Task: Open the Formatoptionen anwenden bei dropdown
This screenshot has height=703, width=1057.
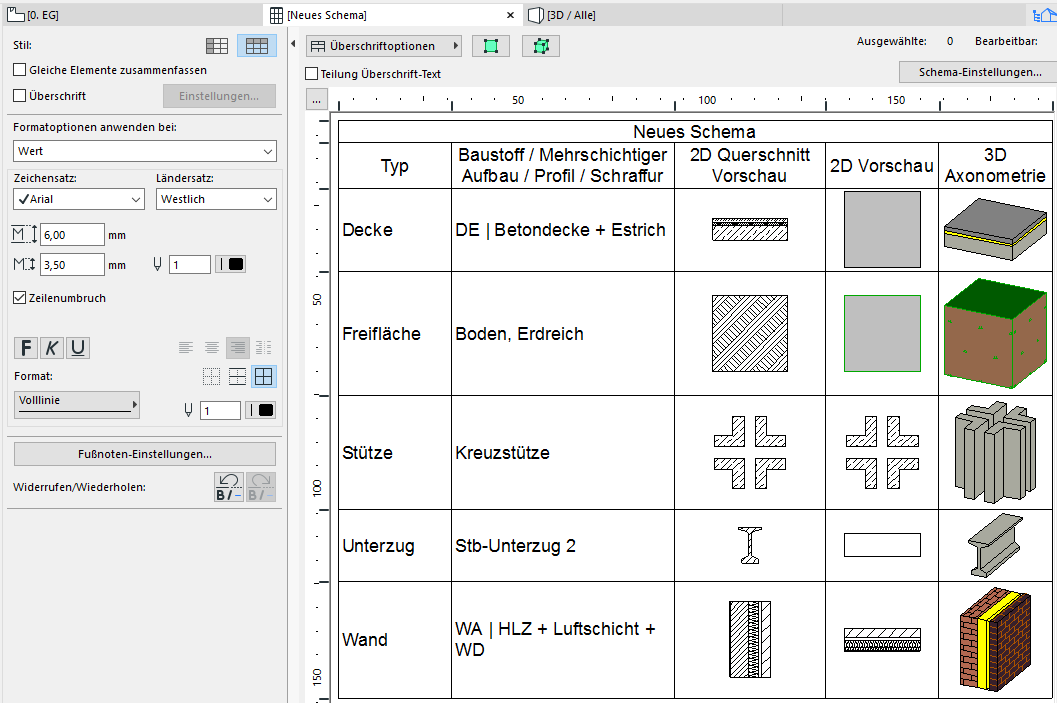Action: 144,149
